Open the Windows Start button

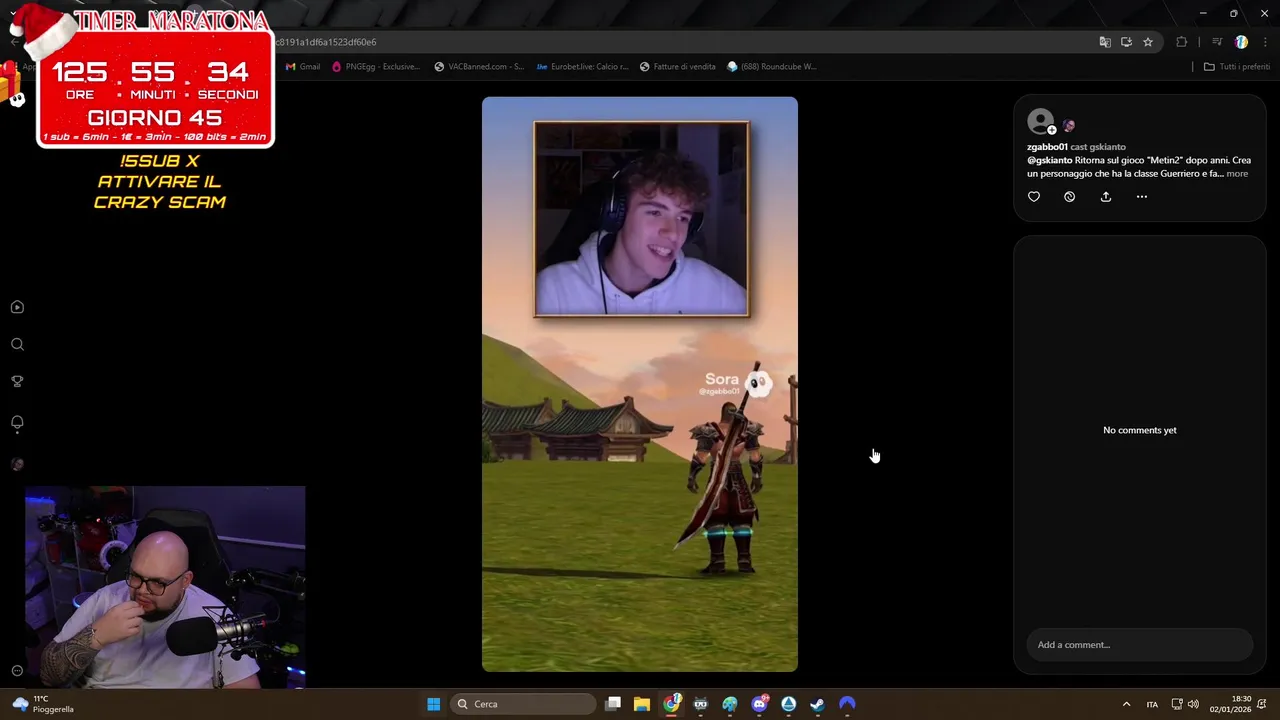point(434,704)
